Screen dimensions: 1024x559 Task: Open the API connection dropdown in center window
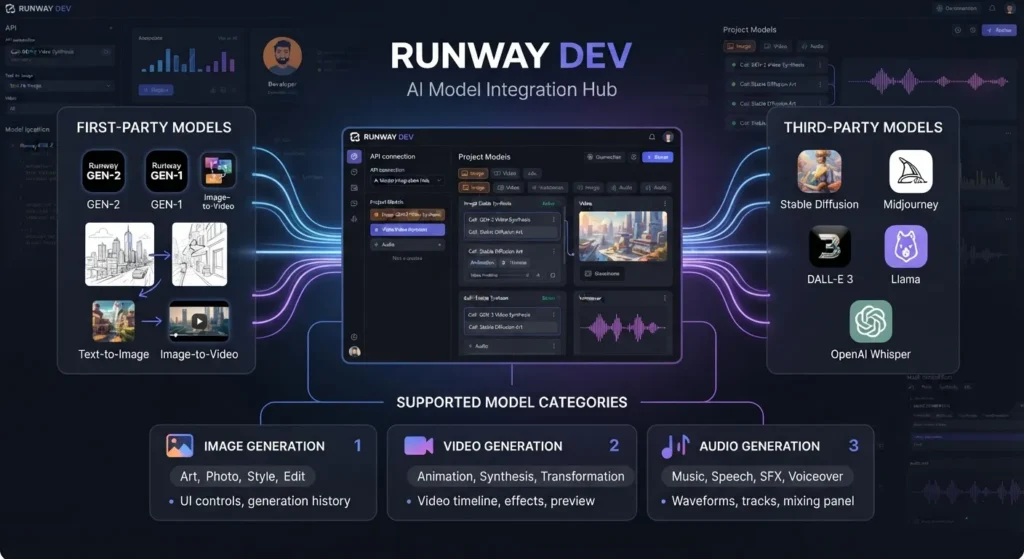click(407, 180)
